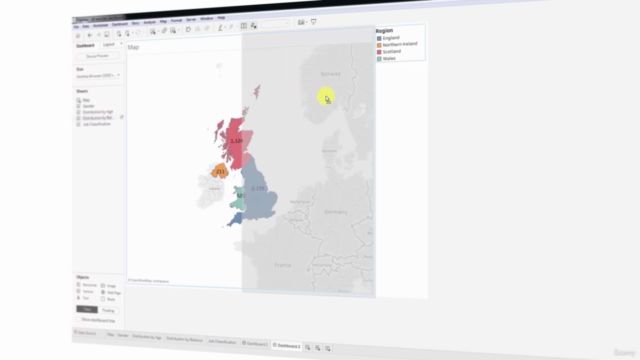Open the Job Classification sheet tab at bottom
640x360 pixels.
(222, 342)
